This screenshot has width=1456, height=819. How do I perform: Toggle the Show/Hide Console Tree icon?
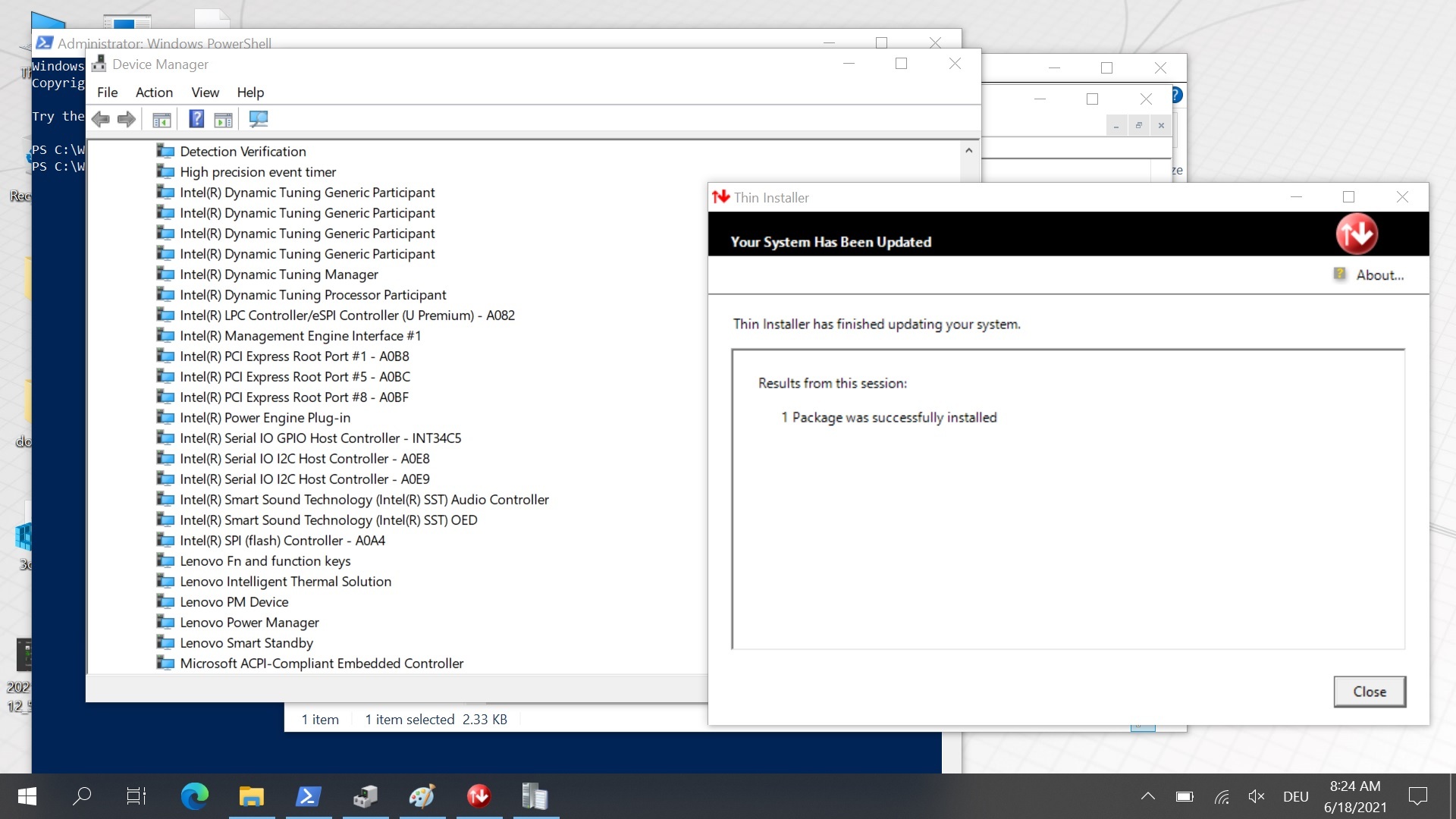(162, 118)
